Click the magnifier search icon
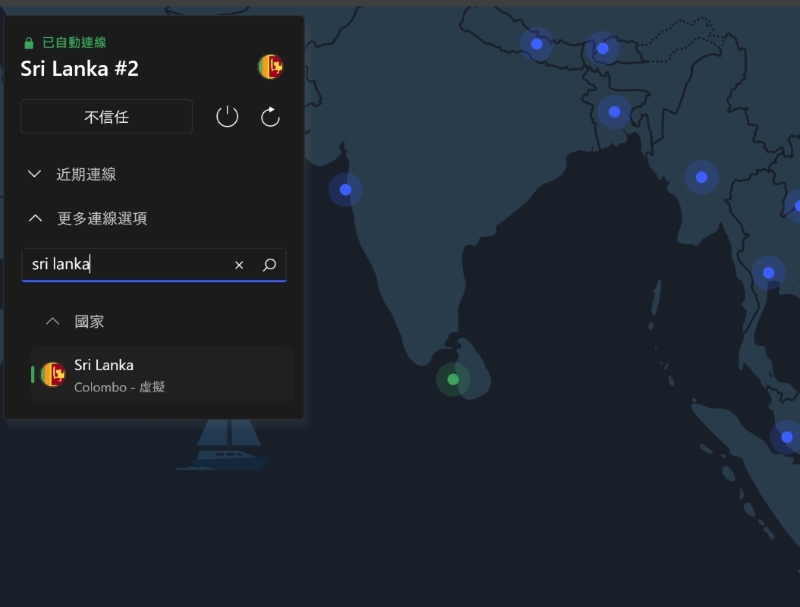This screenshot has width=800, height=607. (269, 265)
